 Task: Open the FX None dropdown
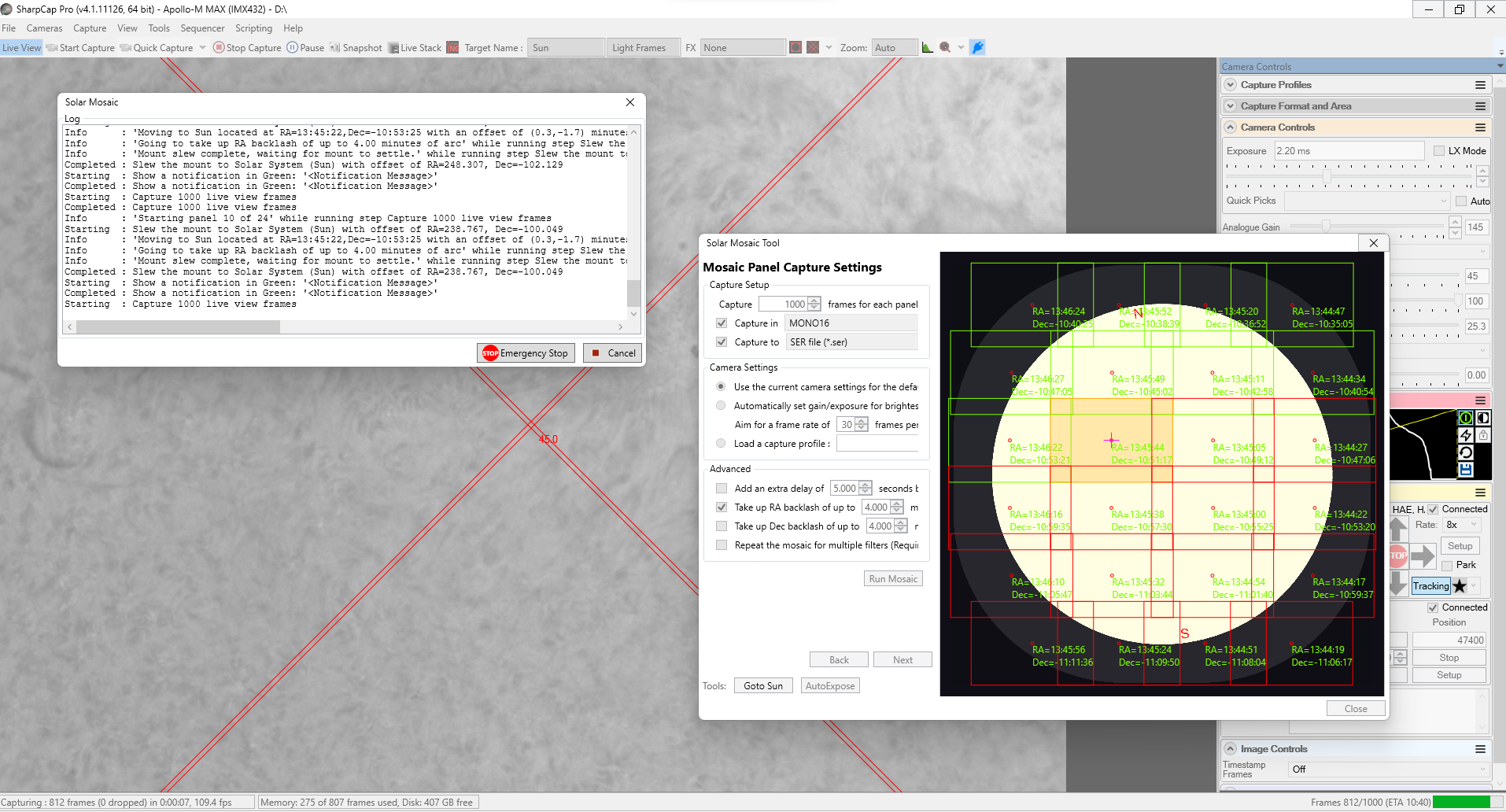[743, 48]
